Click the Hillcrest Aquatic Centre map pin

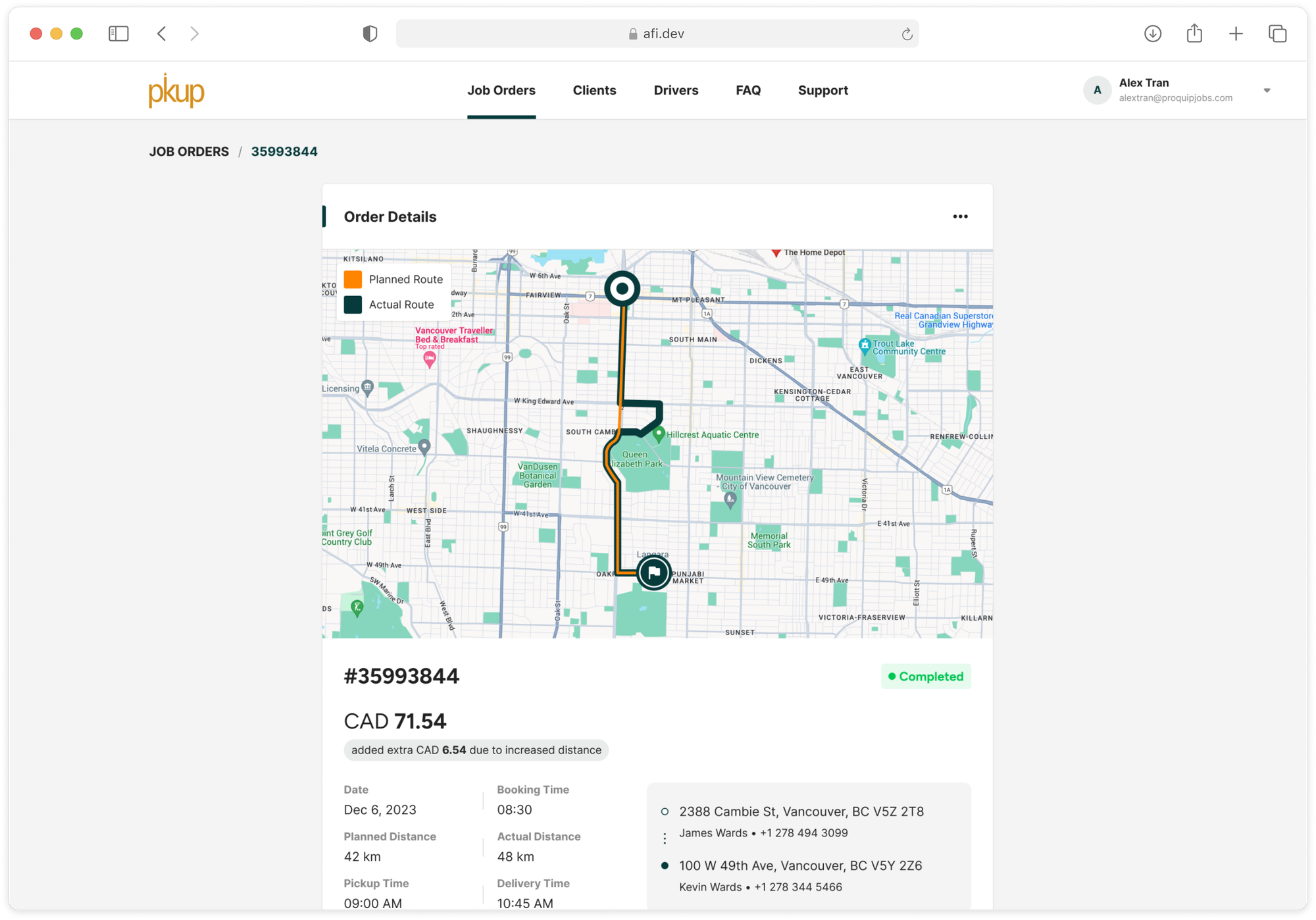[x=659, y=432]
